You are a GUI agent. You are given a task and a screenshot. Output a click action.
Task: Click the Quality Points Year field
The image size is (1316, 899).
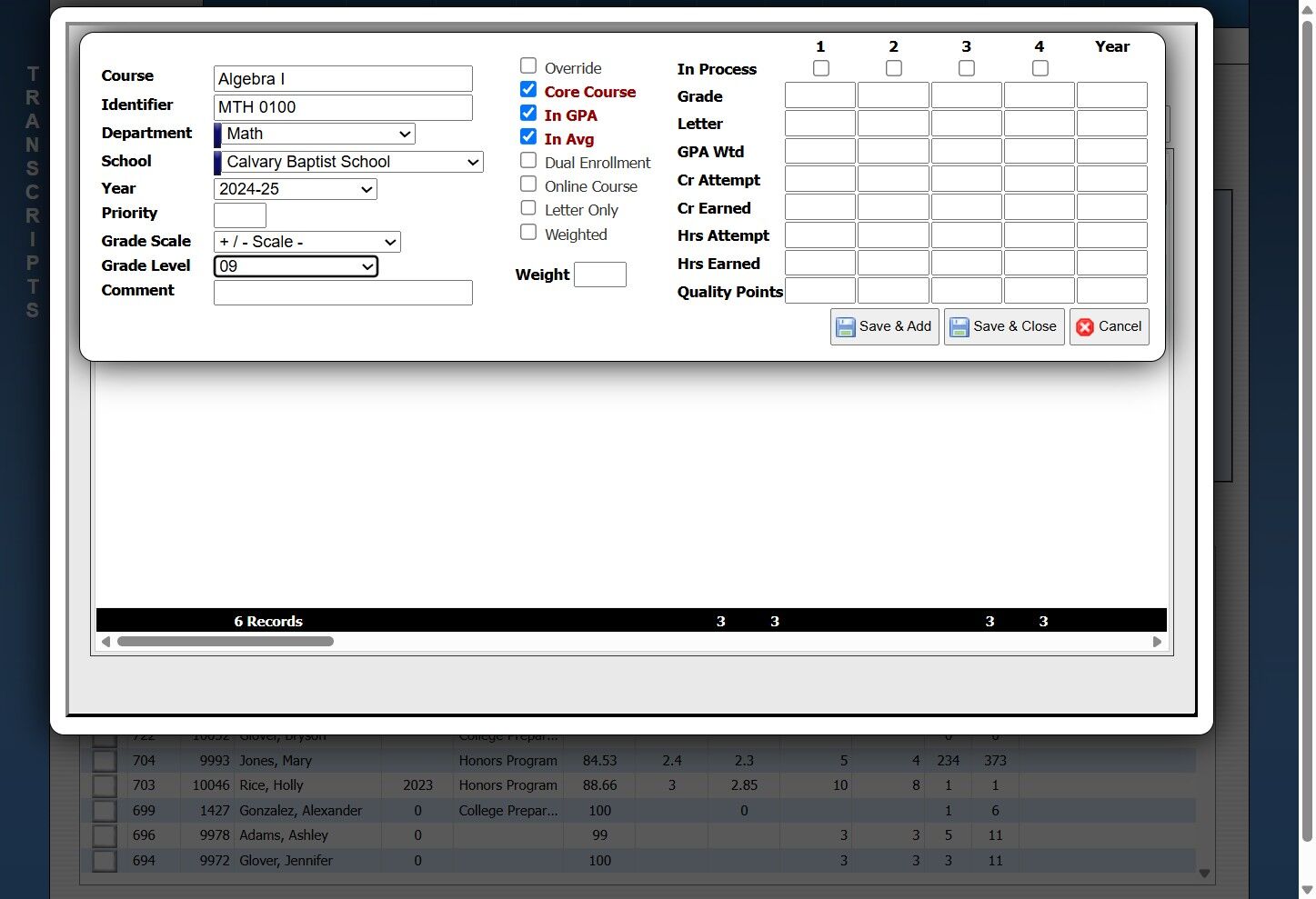[x=1112, y=291]
